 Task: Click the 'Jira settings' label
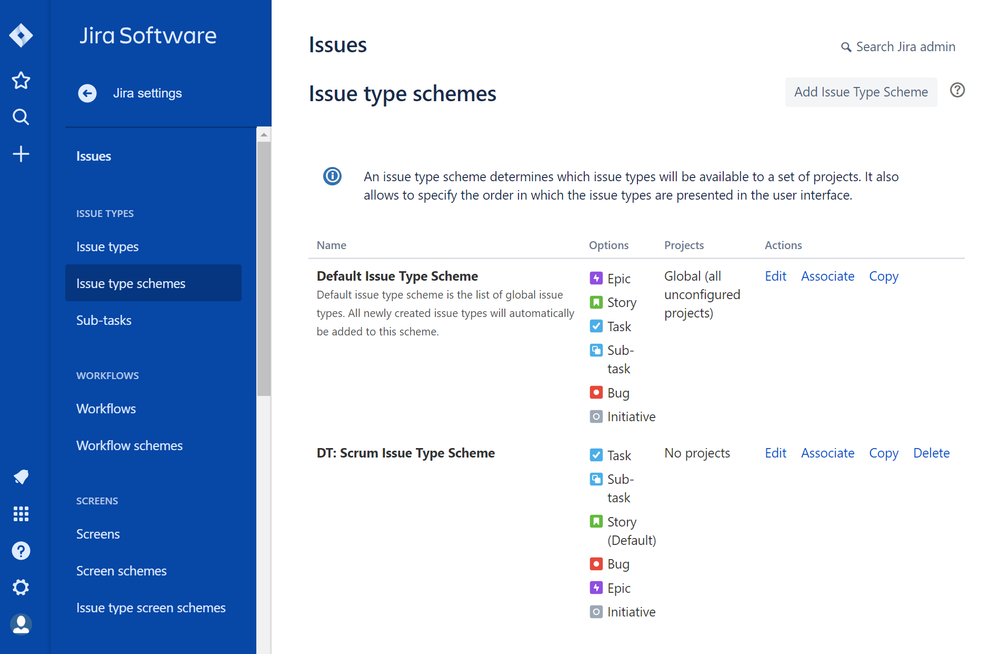[147, 93]
